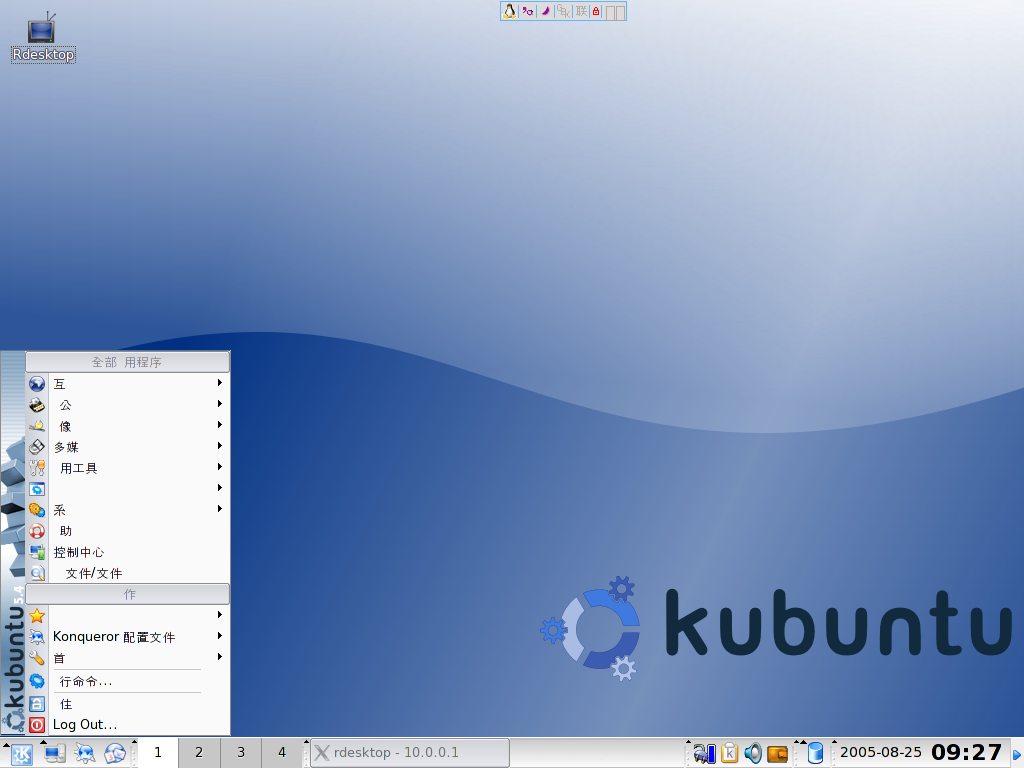Toggle the red lock icon in input bar
1024x768 pixels.
(596, 11)
